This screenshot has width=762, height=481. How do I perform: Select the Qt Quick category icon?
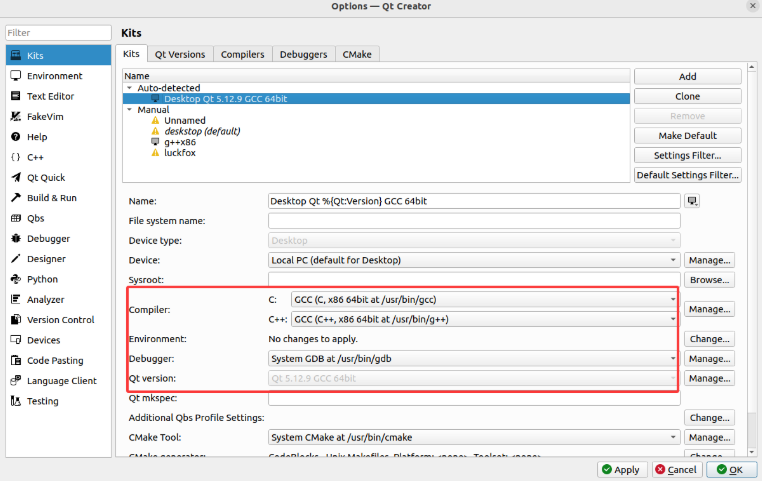(x=16, y=178)
